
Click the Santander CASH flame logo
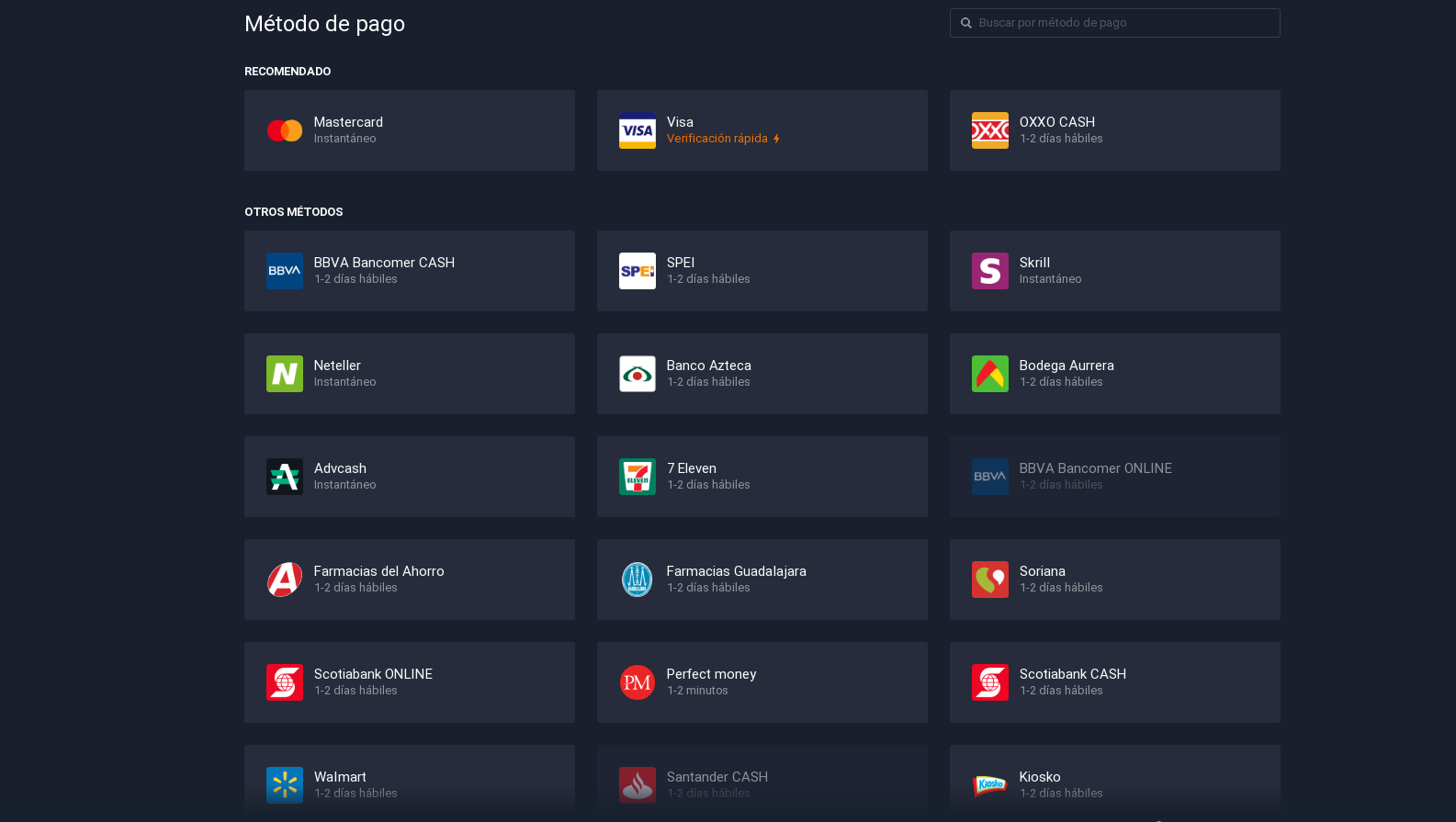638,785
